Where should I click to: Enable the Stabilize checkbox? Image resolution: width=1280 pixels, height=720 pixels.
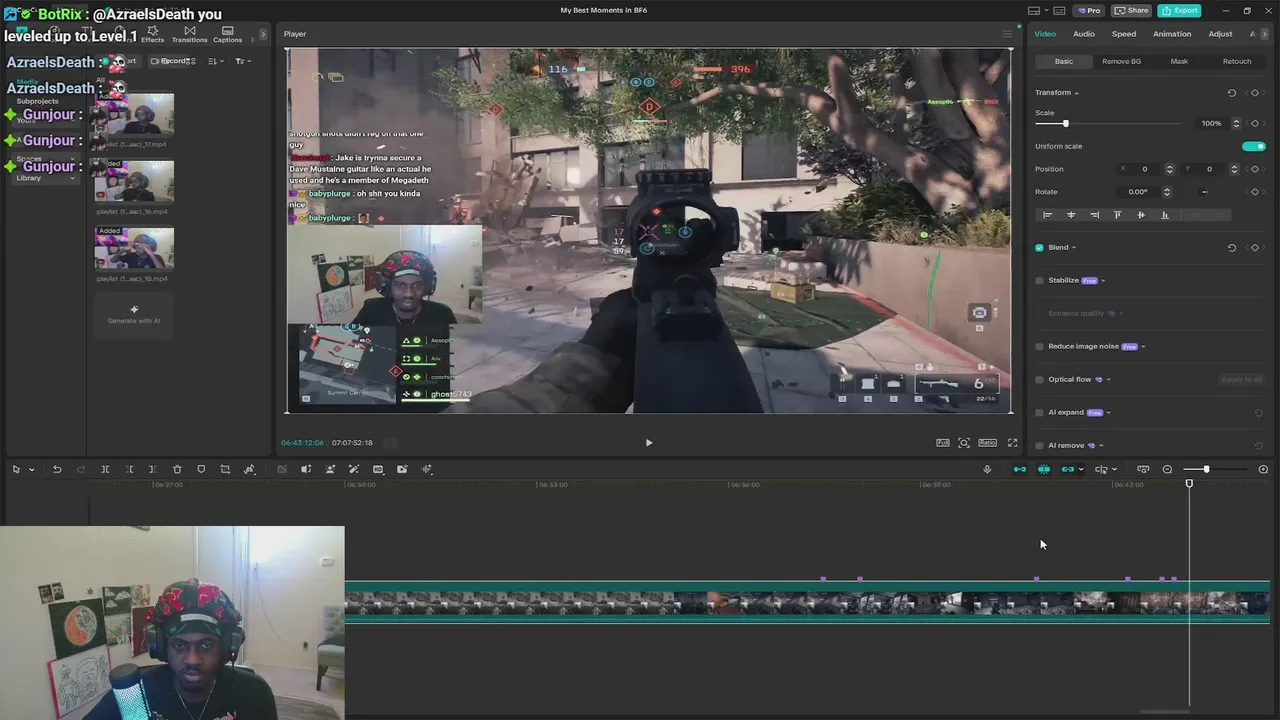click(x=1039, y=281)
